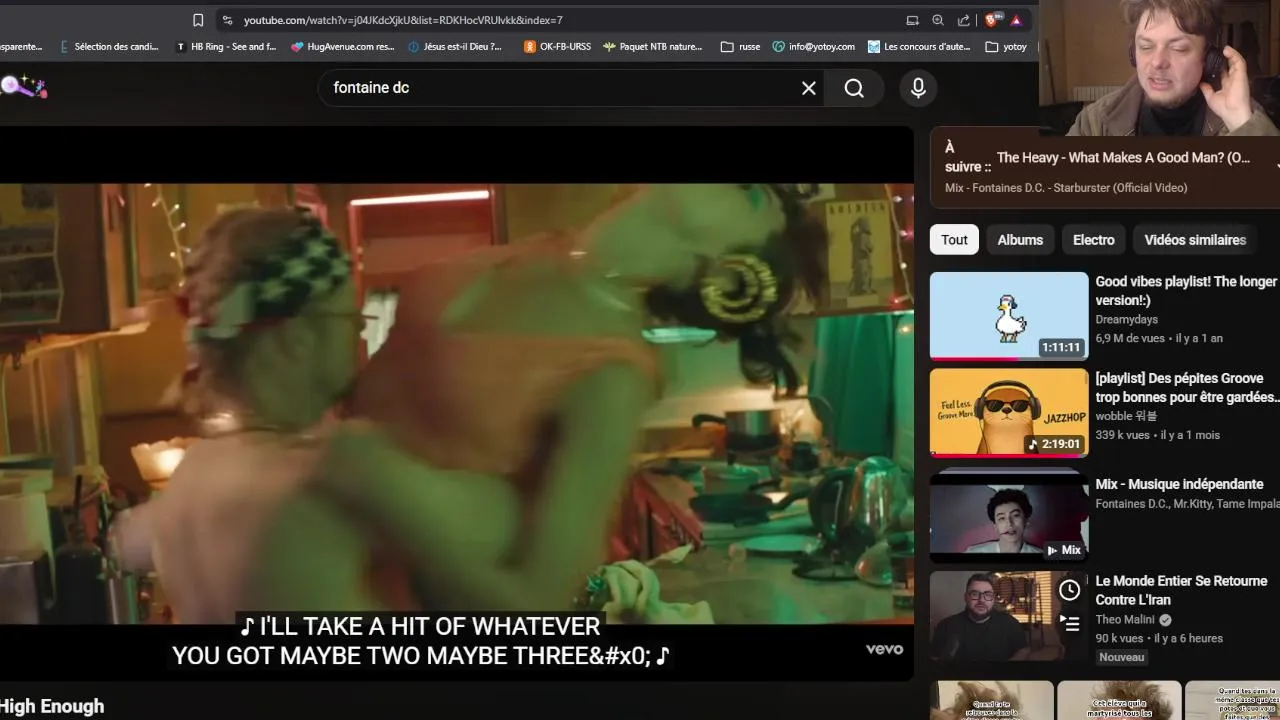Viewport: 1280px width, 720px height.
Task: Open 'HugAvenue.com res...' bookmark
Action: coord(343,46)
